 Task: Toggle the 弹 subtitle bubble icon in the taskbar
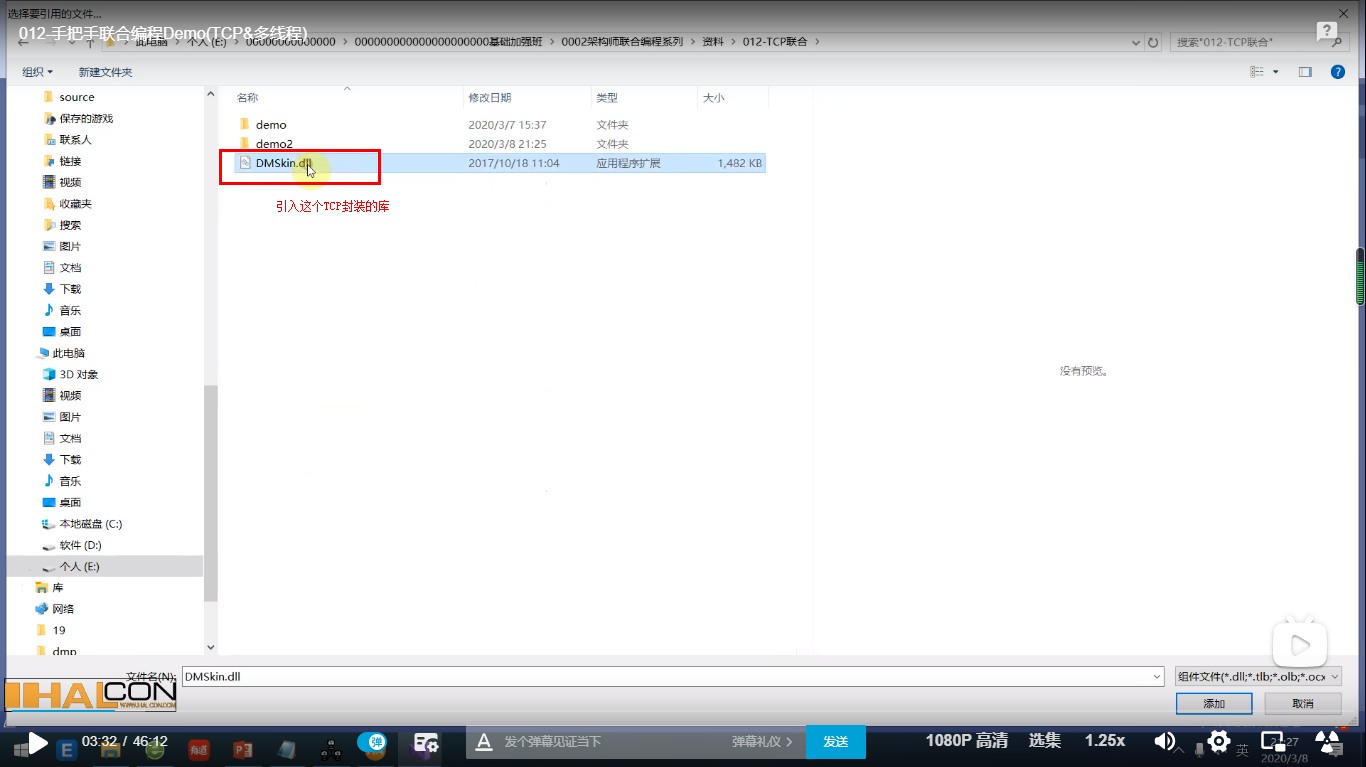tap(372, 742)
